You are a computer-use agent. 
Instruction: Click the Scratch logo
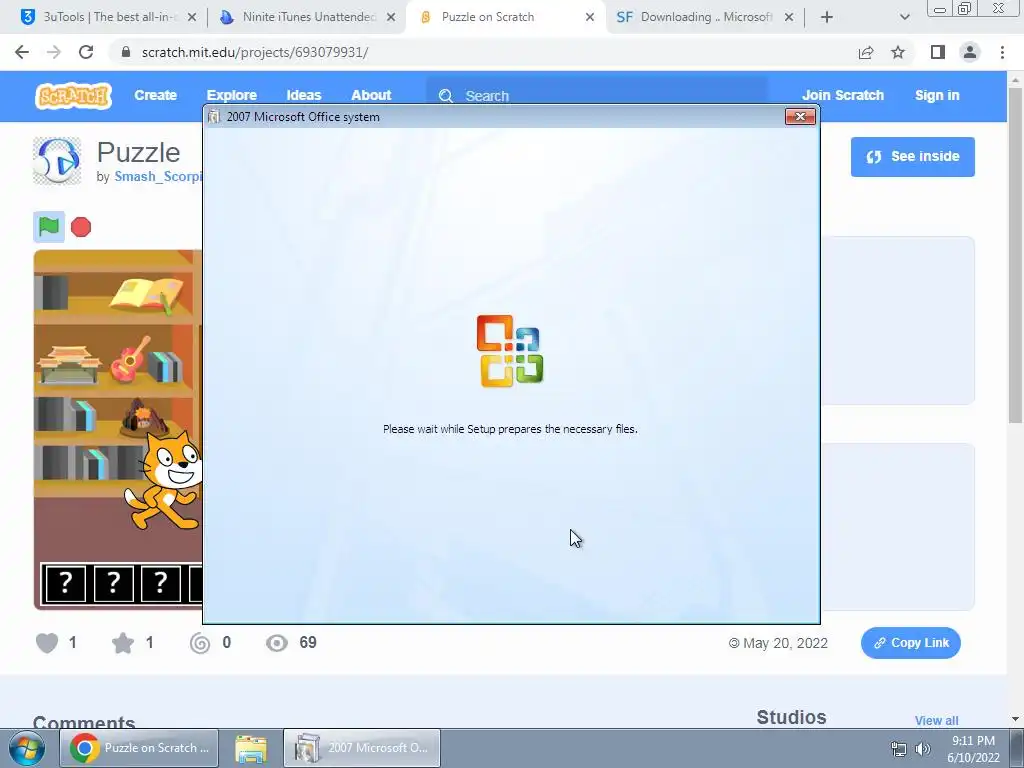[73, 96]
